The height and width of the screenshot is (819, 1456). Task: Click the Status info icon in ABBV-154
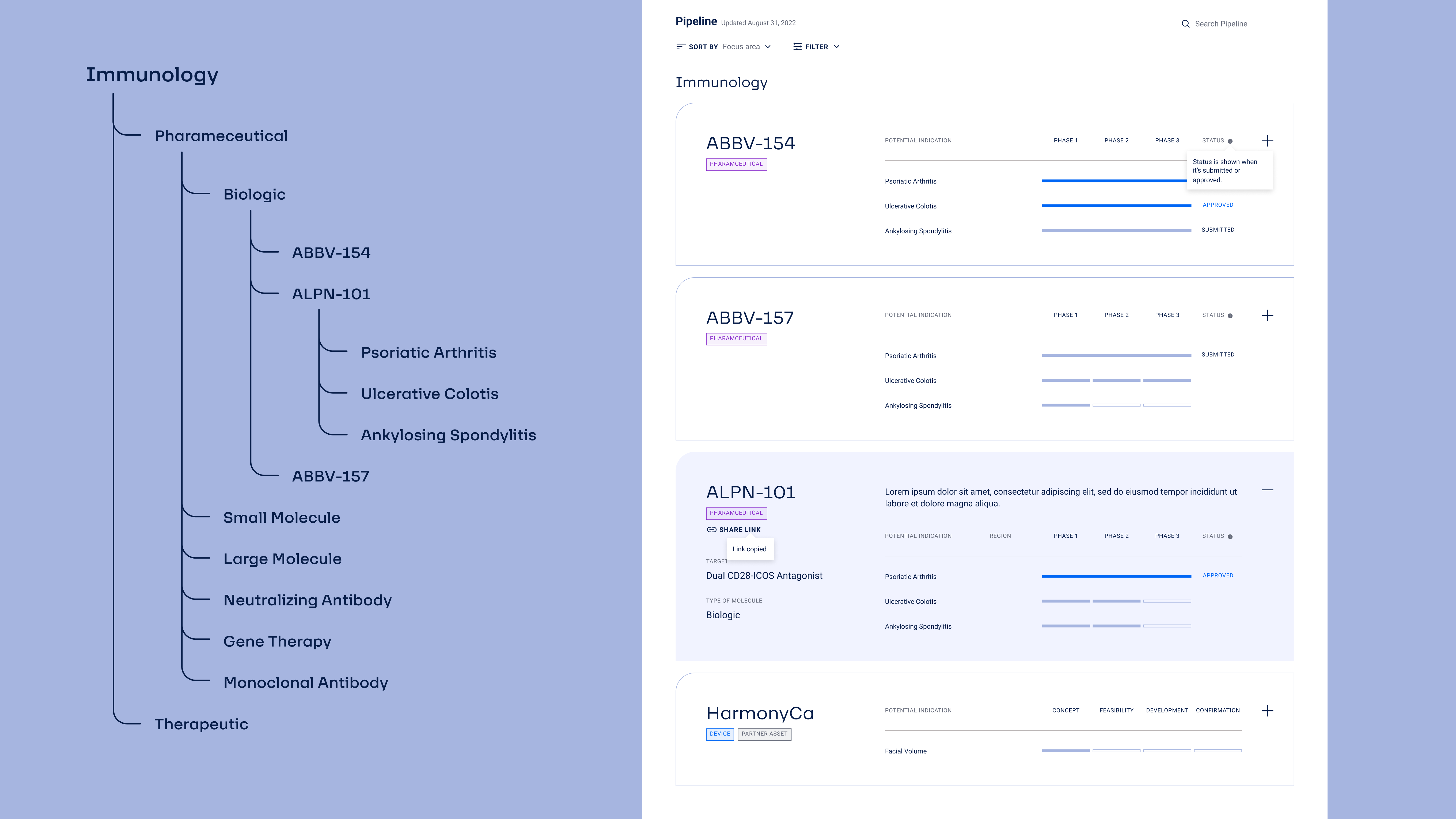[1230, 141]
